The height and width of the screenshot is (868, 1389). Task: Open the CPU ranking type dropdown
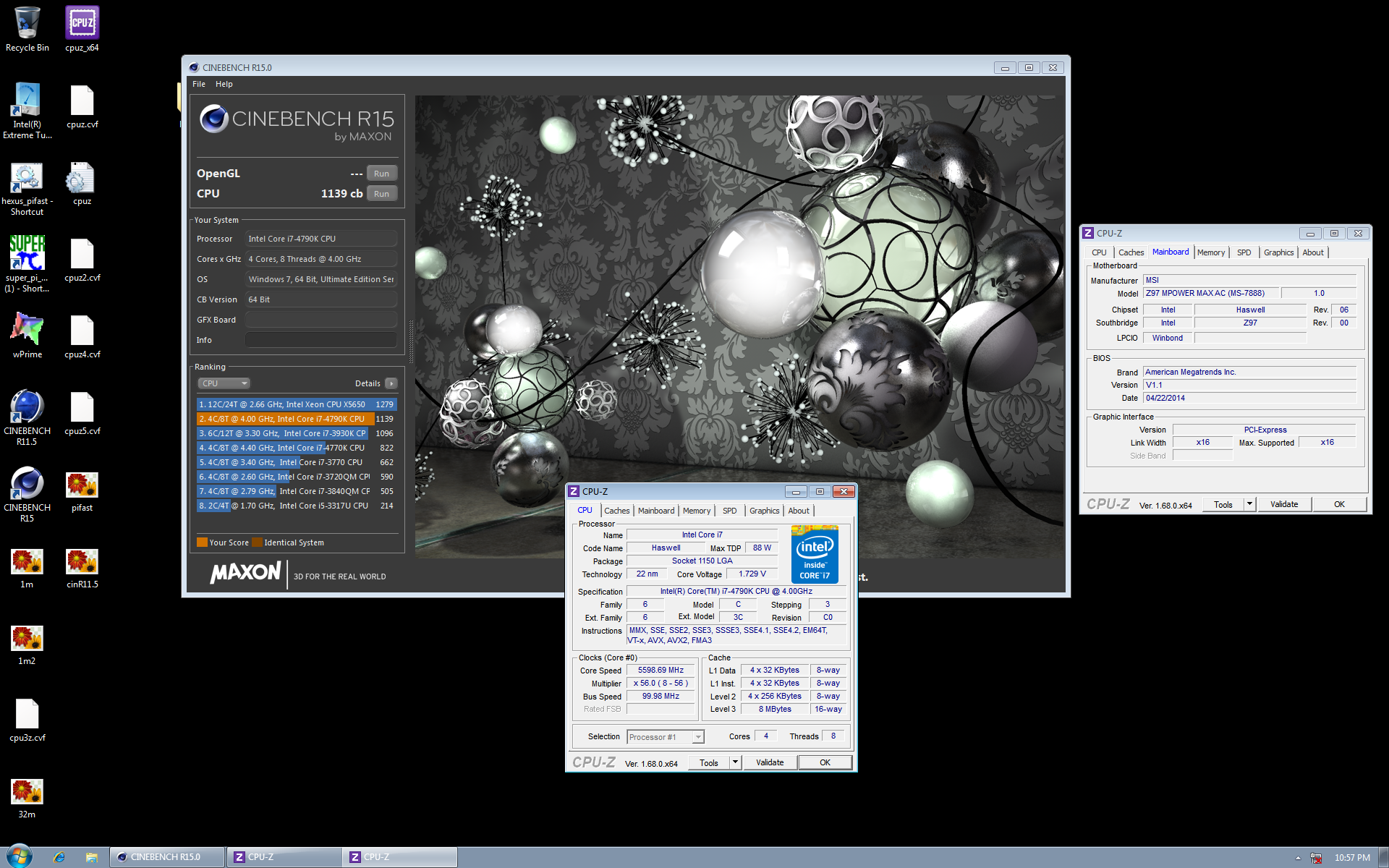(224, 383)
